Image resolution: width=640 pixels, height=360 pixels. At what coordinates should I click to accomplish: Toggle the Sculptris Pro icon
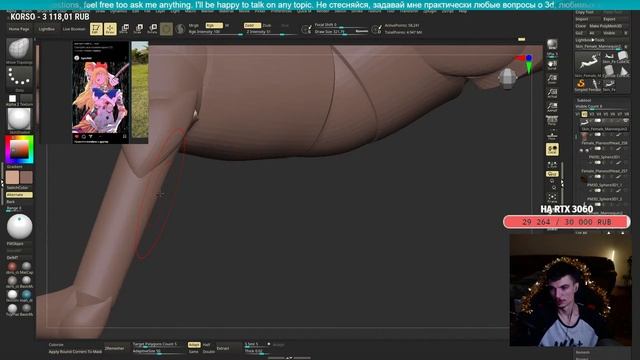(180, 29)
